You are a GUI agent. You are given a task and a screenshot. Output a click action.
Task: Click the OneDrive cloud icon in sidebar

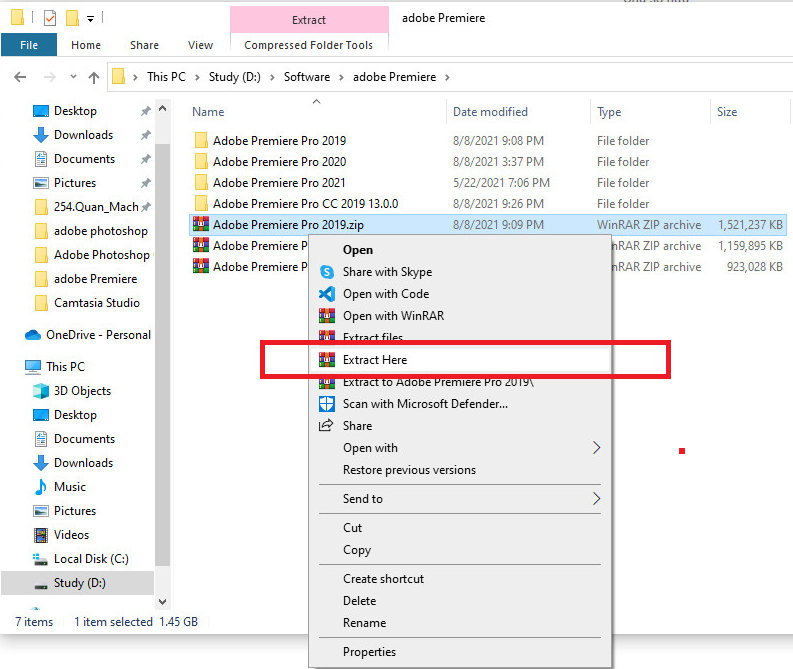pyautogui.click(x=33, y=335)
